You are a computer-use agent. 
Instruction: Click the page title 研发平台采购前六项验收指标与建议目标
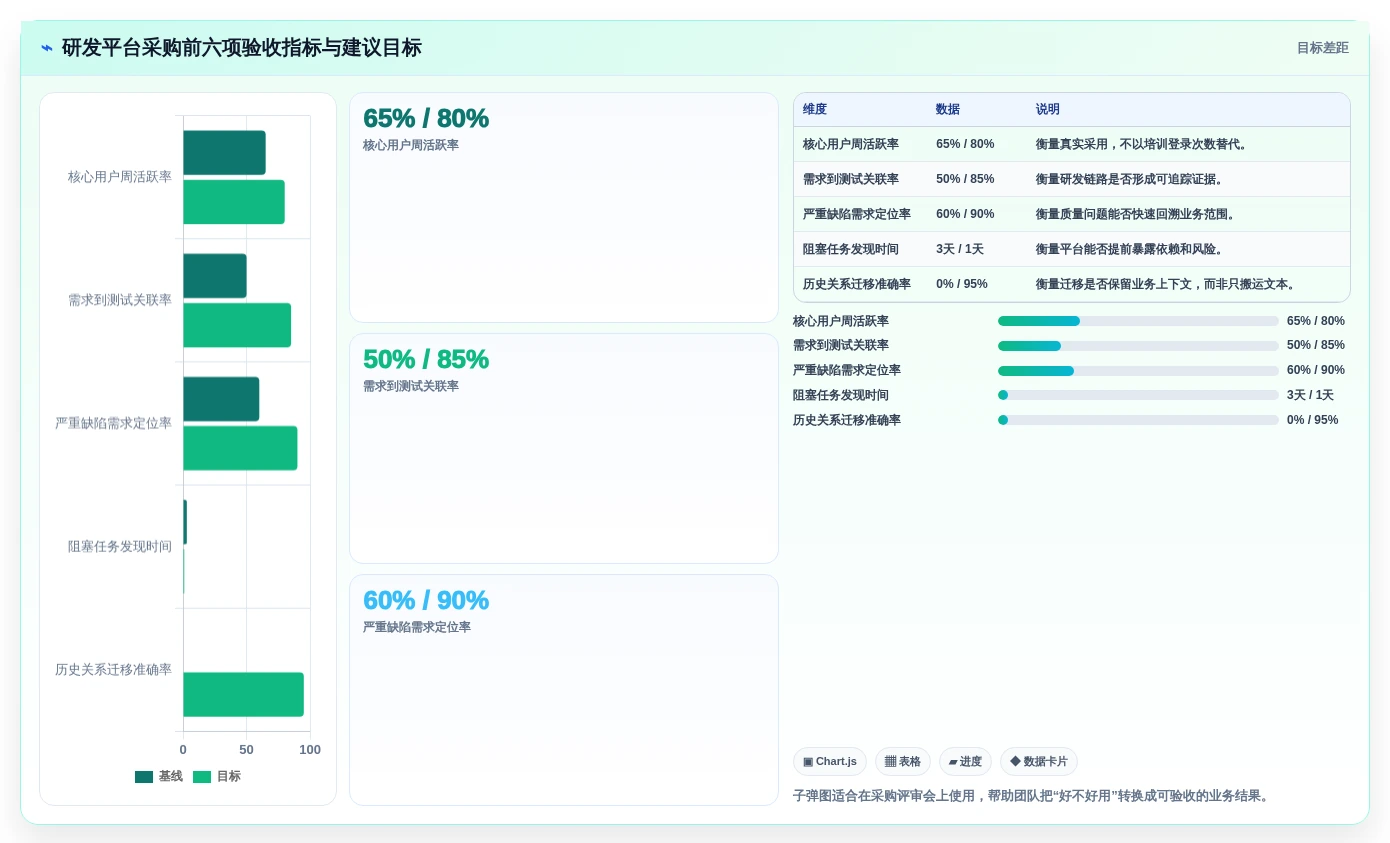point(242,48)
